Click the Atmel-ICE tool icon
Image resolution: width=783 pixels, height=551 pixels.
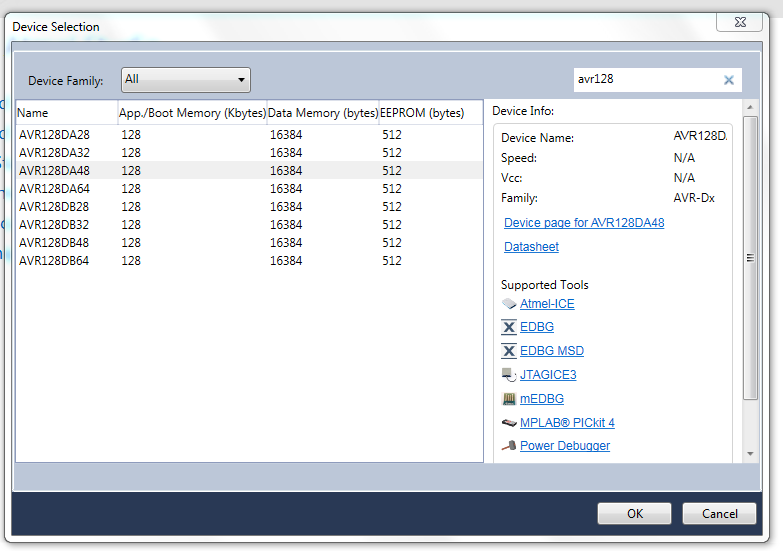click(509, 304)
